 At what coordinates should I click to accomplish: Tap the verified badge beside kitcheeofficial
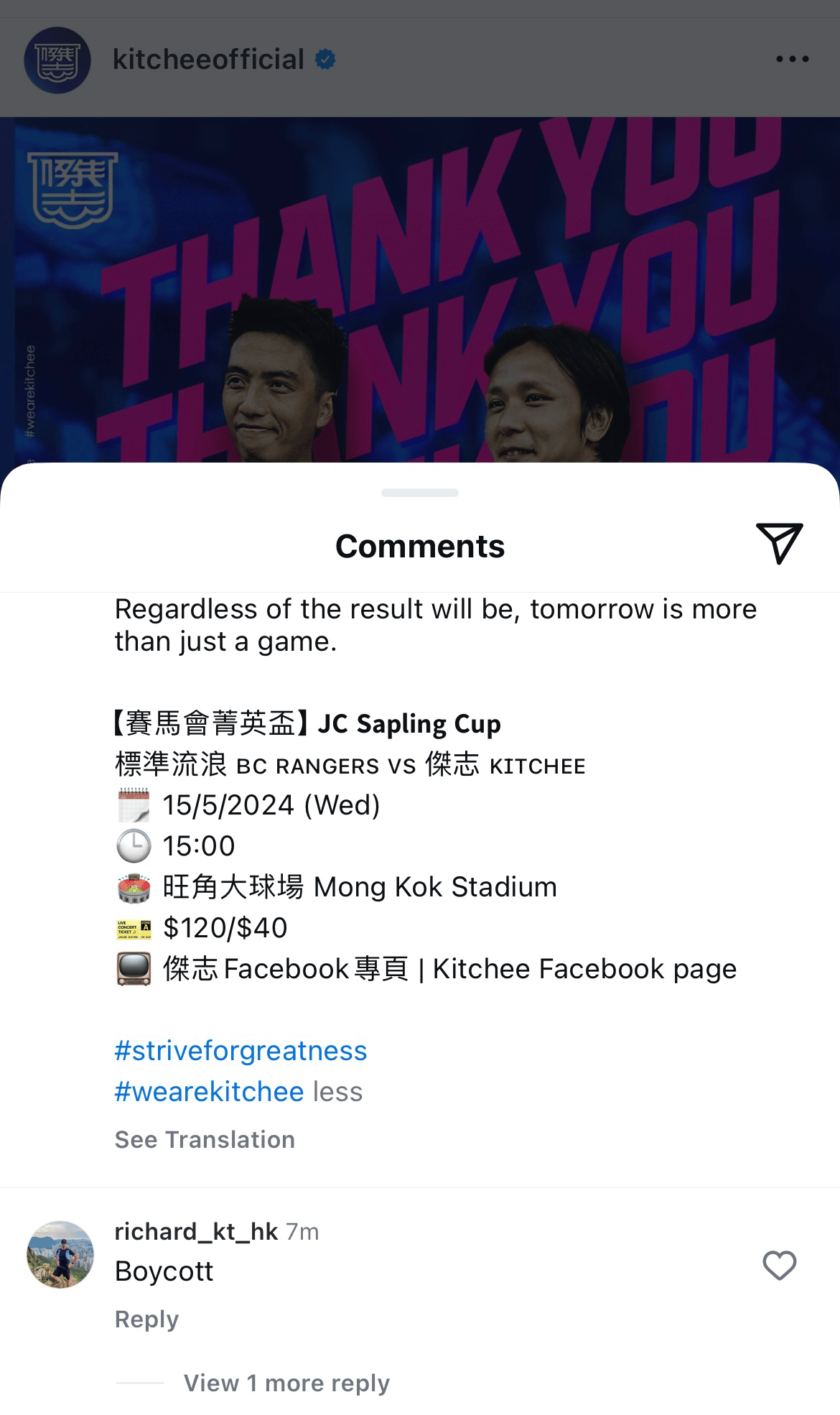326,59
